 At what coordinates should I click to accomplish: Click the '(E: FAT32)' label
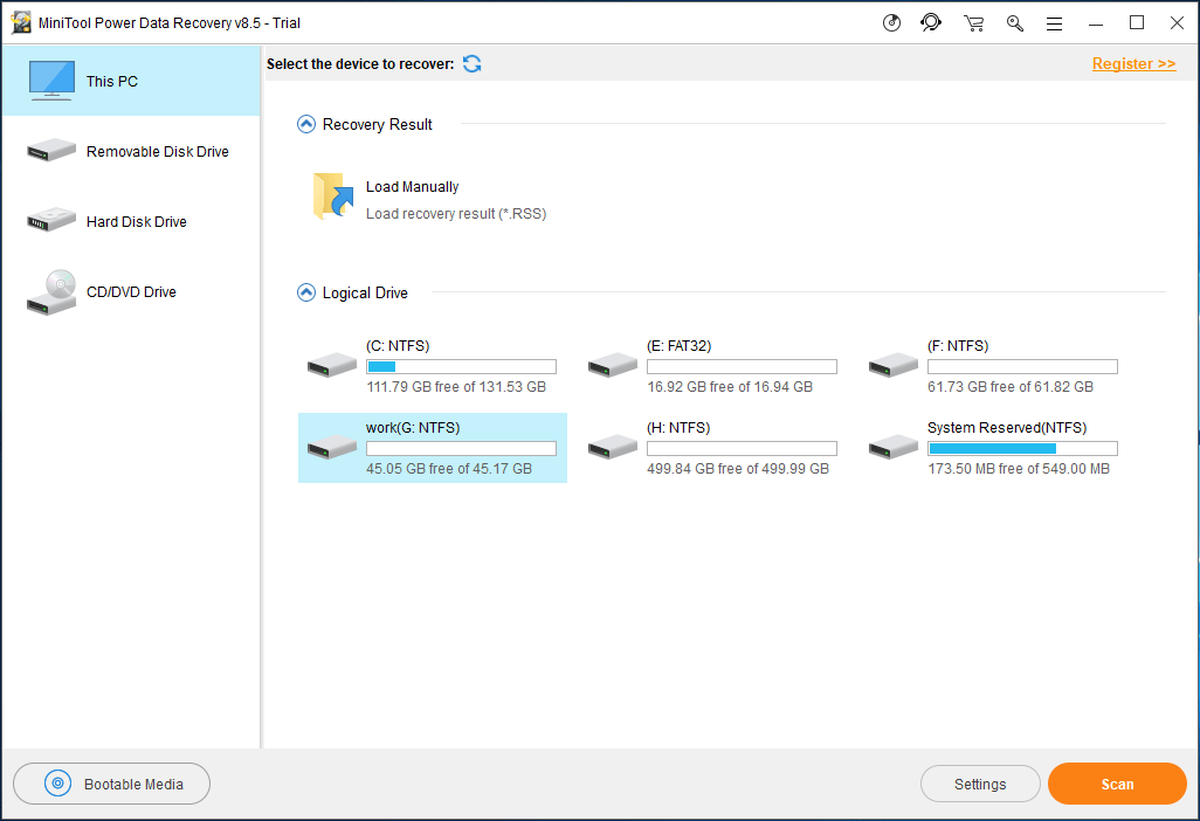(679, 346)
